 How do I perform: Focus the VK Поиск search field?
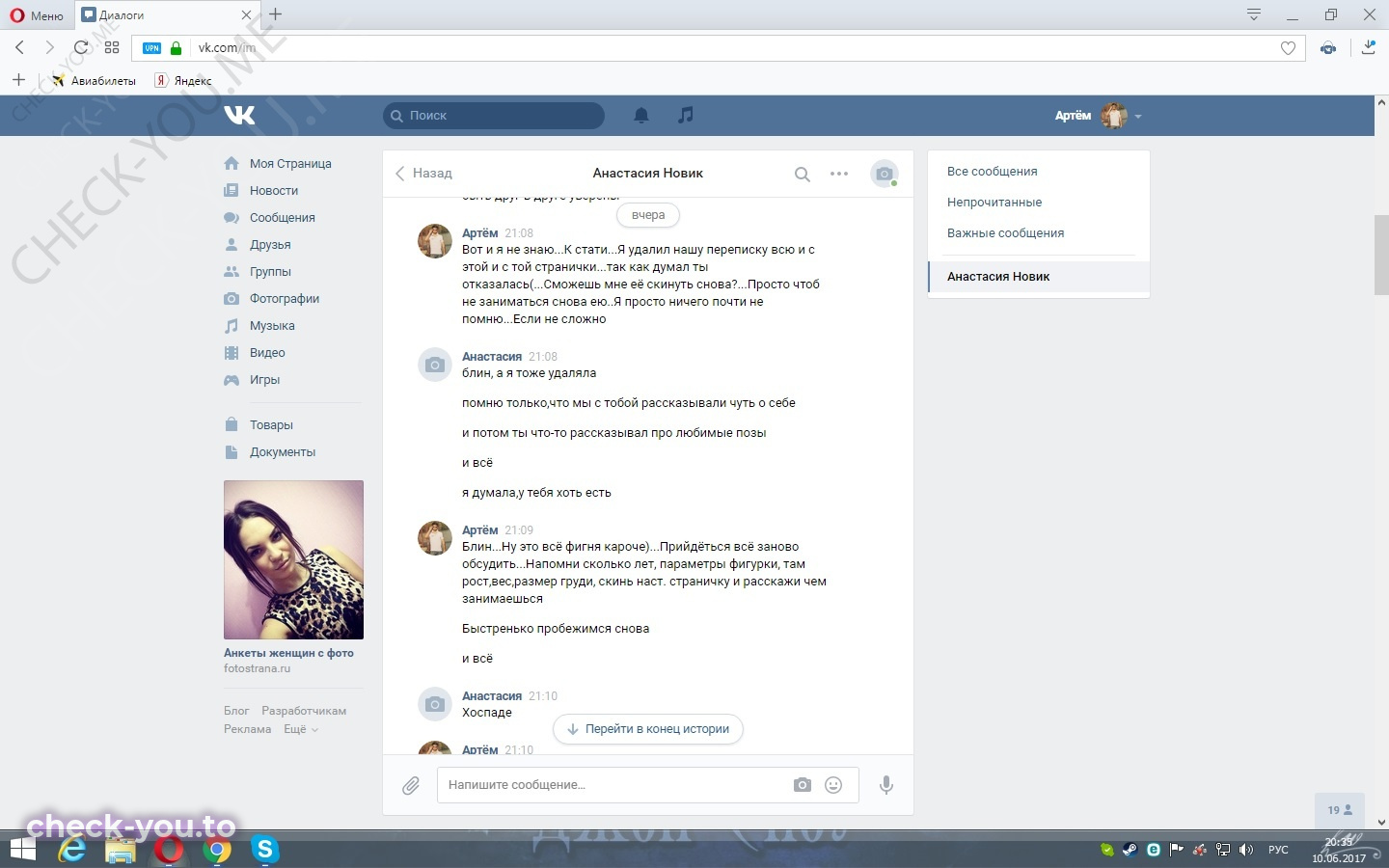[x=494, y=116]
